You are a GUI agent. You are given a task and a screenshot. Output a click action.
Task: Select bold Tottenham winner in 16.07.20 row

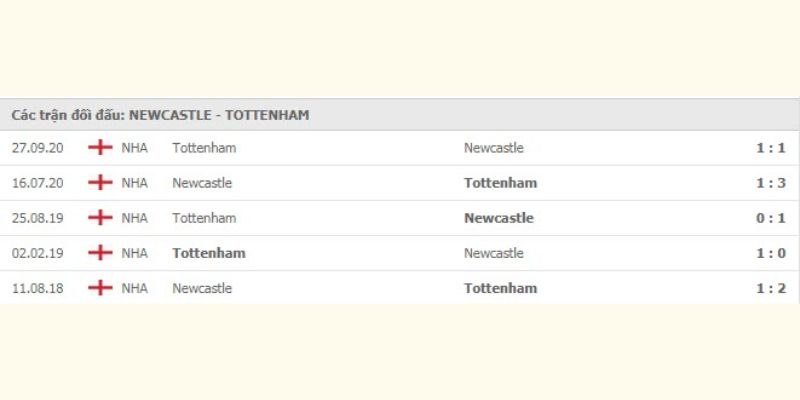pos(501,183)
